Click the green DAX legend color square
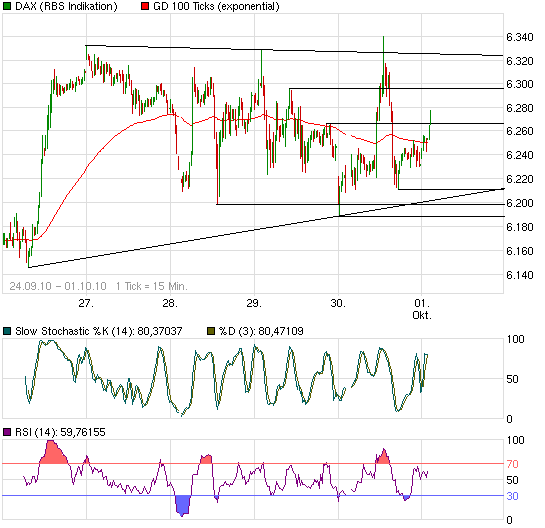 (x=7, y=6)
